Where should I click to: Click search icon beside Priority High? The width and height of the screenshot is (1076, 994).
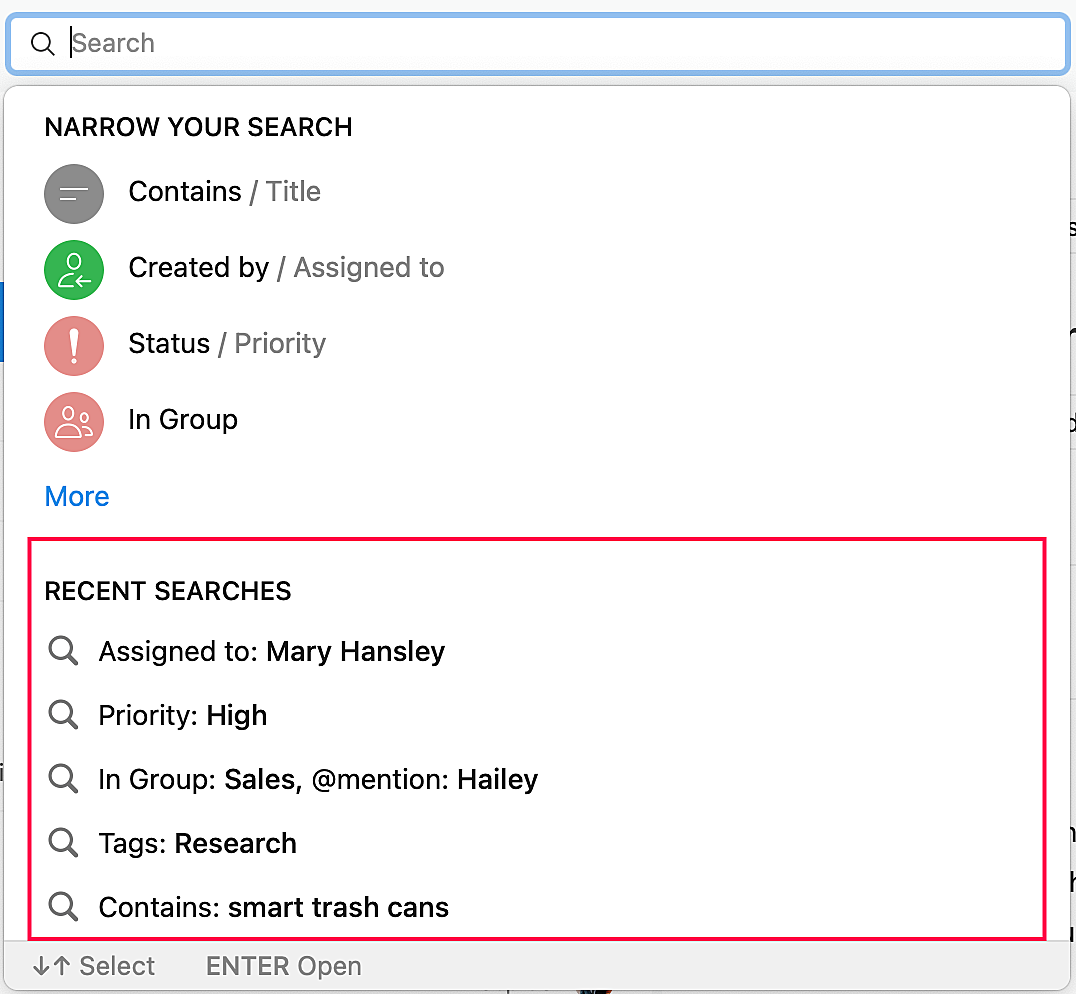click(63, 715)
